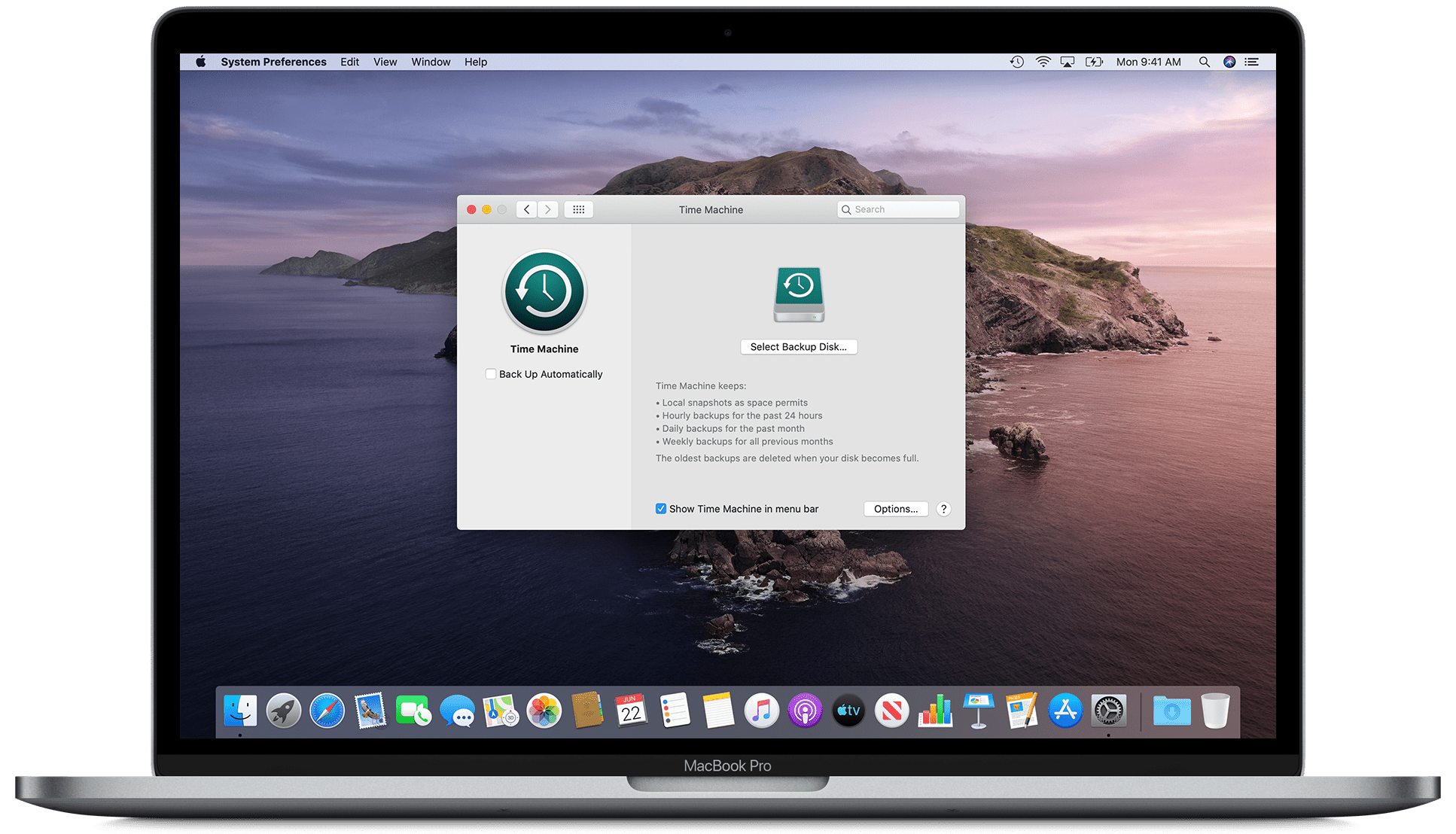
Task: Click System Preferences gear in Dock
Action: coord(1109,711)
